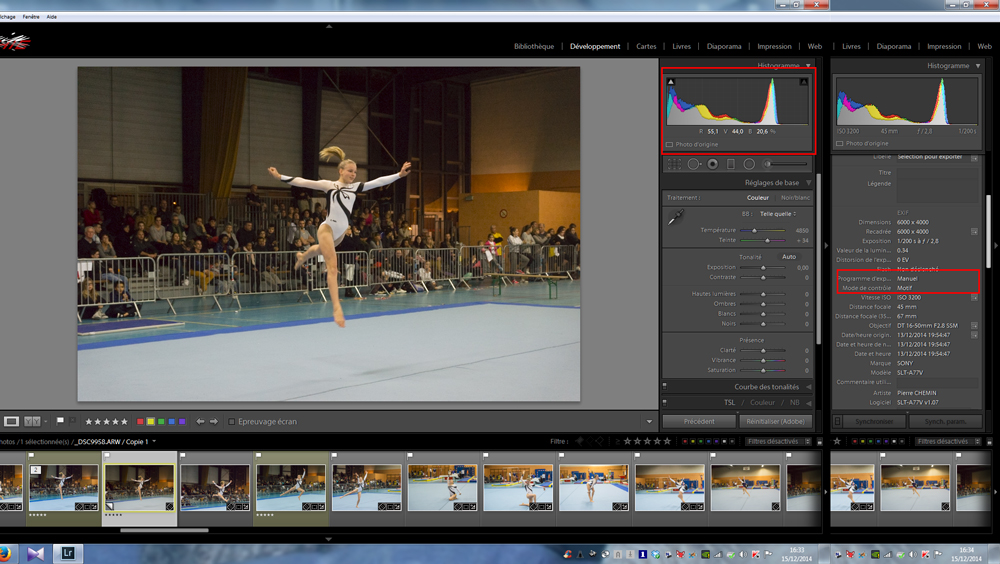Switch to loupe view mode icon
The width and height of the screenshot is (1000, 564).
11,422
